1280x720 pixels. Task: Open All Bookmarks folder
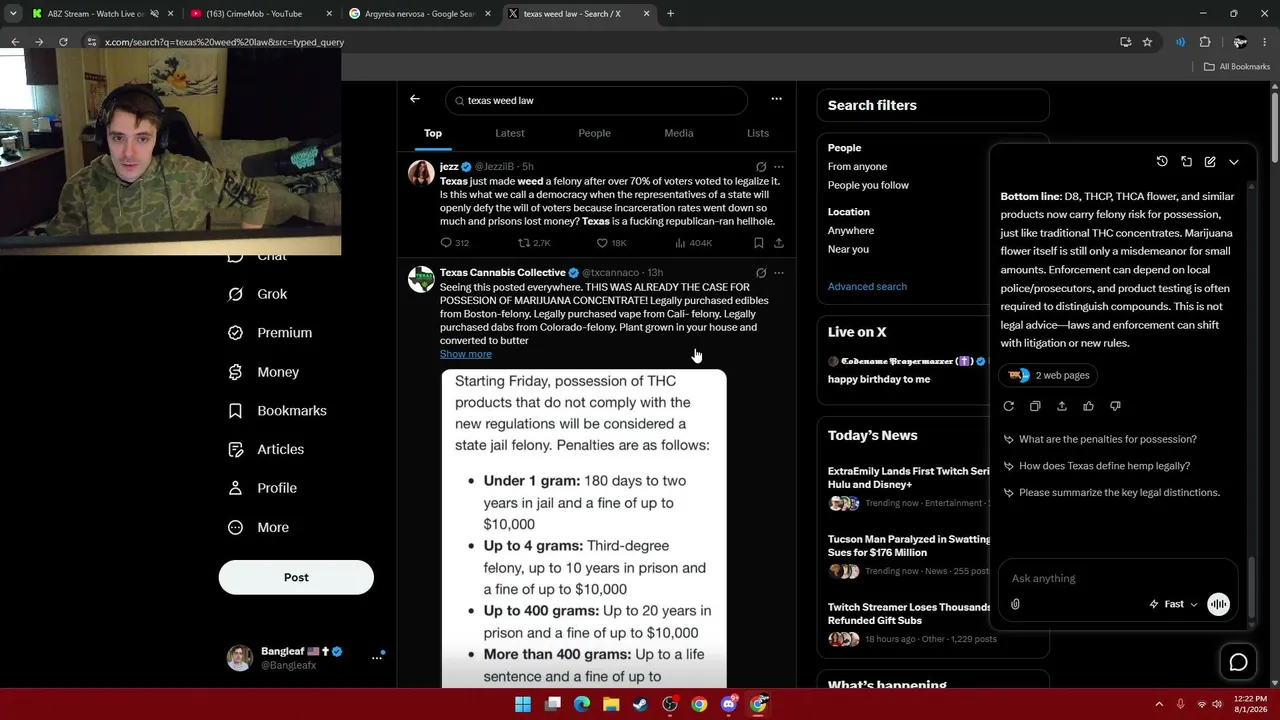pyautogui.click(x=1237, y=67)
